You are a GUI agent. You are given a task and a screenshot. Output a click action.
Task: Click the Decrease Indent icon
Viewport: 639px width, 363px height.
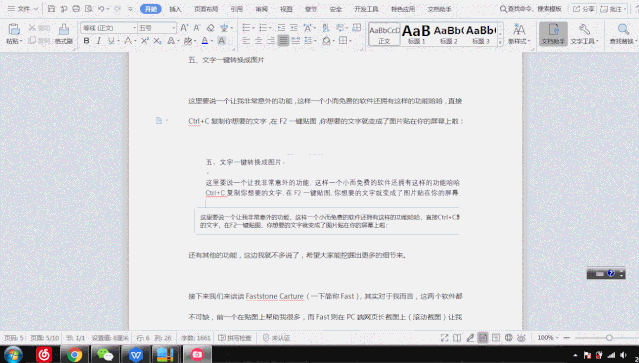[281, 28]
